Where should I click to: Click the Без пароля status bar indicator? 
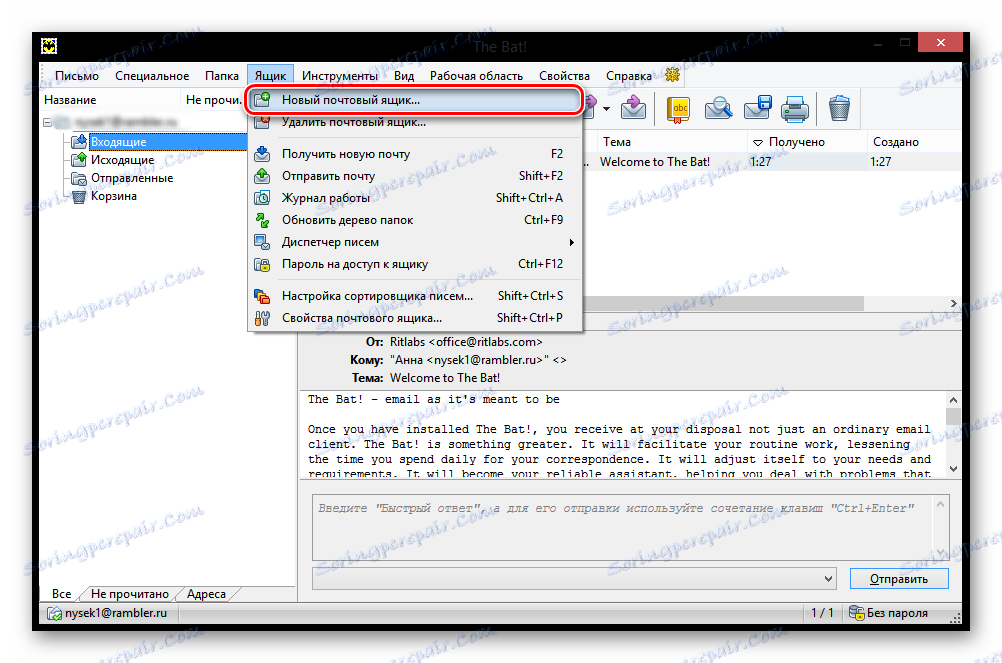point(889,613)
